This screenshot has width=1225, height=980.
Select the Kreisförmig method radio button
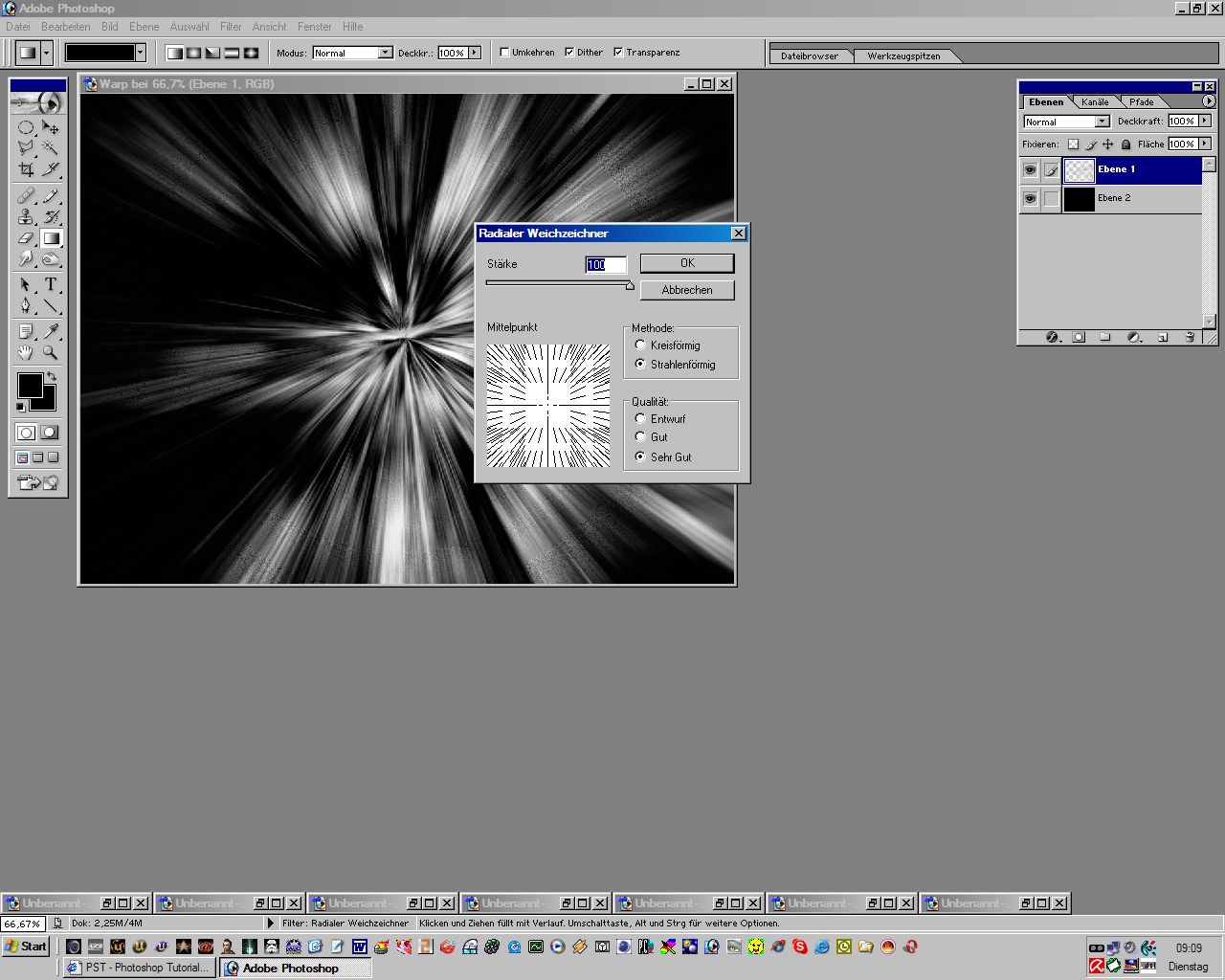click(x=640, y=345)
